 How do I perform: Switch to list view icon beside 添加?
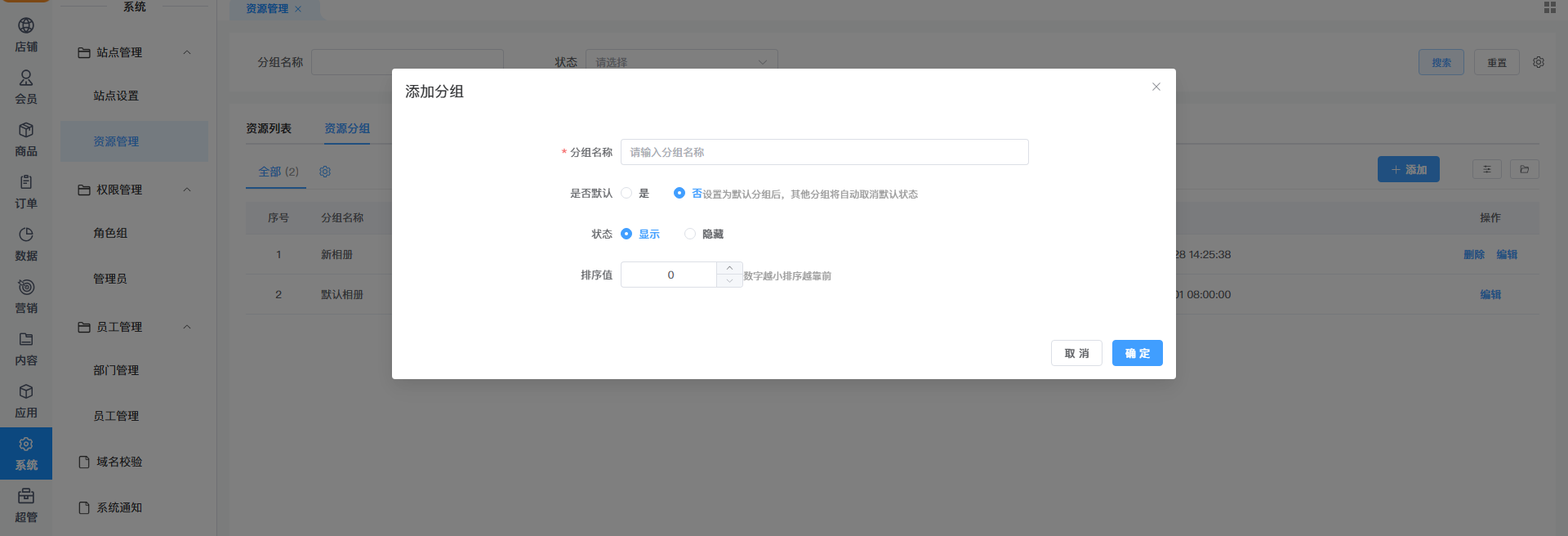1486,169
